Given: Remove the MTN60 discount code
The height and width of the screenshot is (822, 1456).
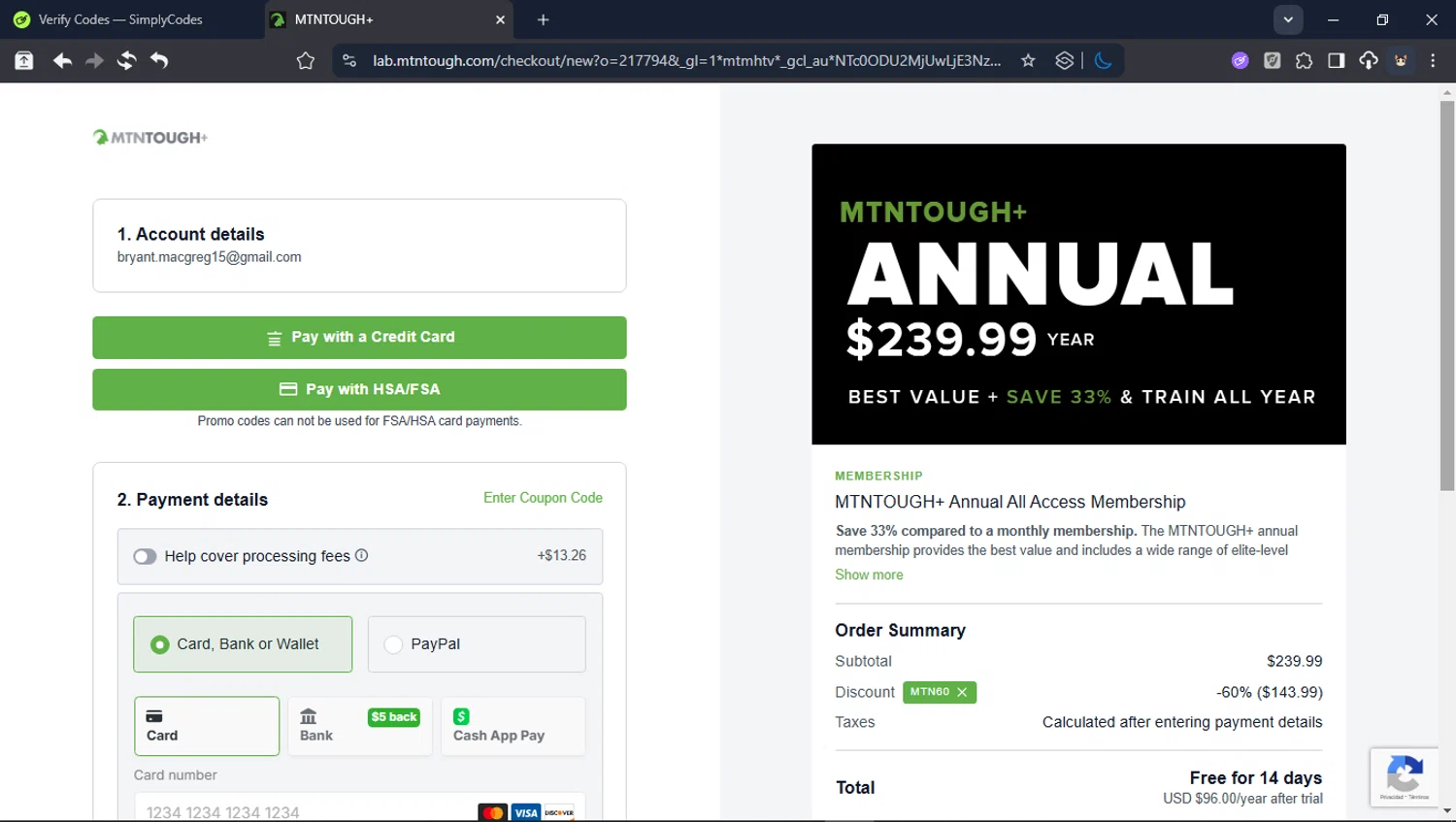Looking at the screenshot, I should pyautogui.click(x=962, y=692).
